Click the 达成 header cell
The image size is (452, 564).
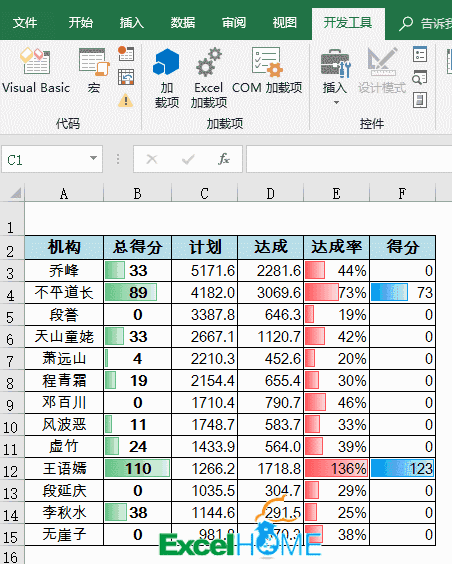coord(270,247)
